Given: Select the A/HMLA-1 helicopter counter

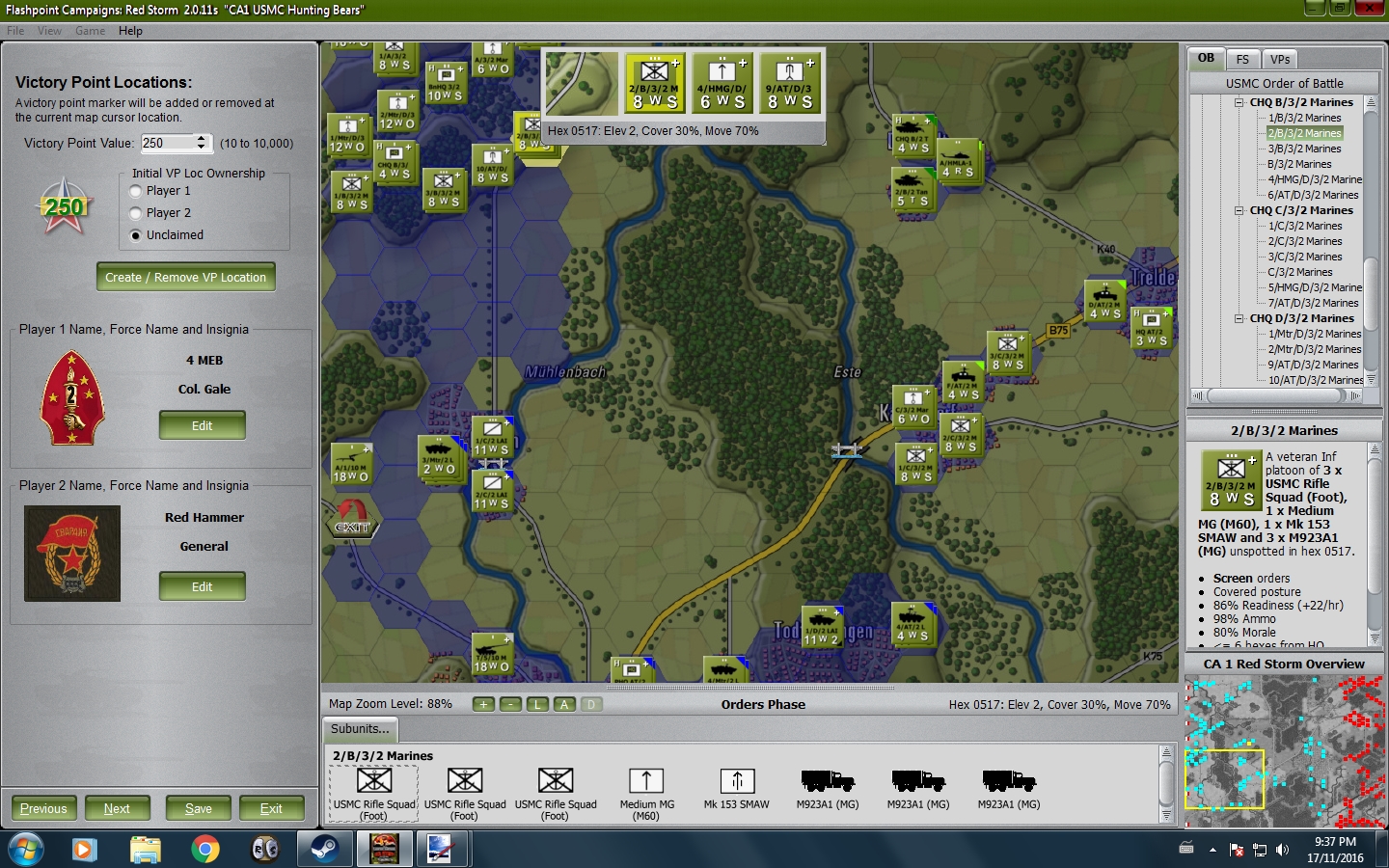Looking at the screenshot, I should tap(958, 160).
